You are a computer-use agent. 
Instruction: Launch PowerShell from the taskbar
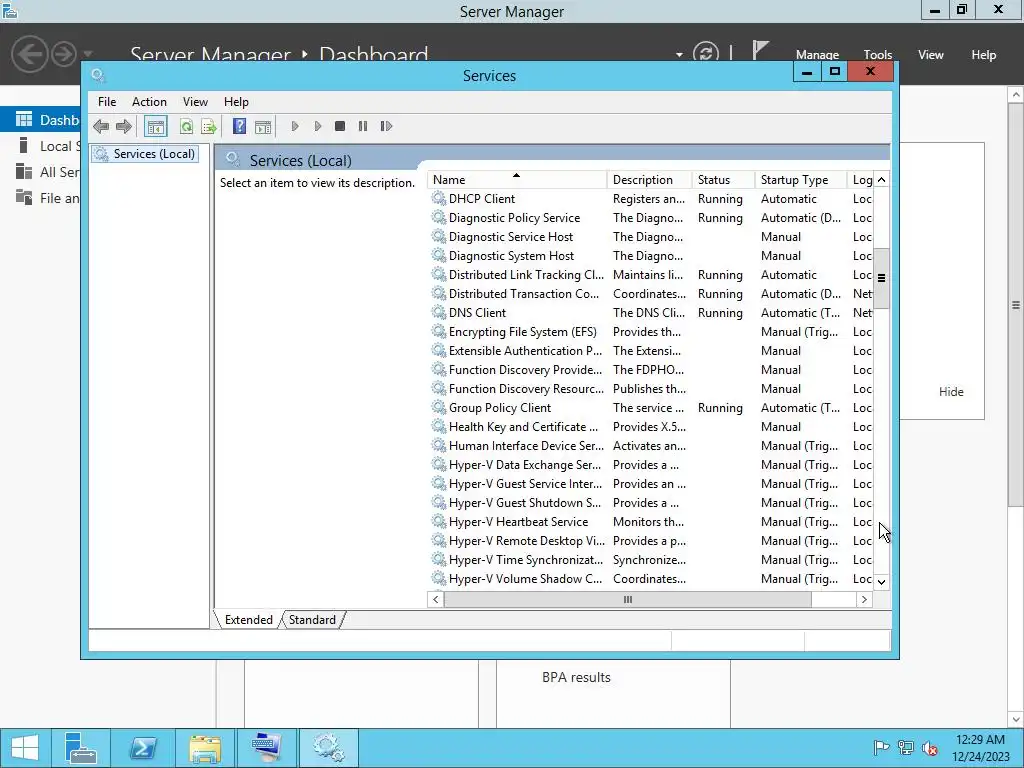point(143,748)
